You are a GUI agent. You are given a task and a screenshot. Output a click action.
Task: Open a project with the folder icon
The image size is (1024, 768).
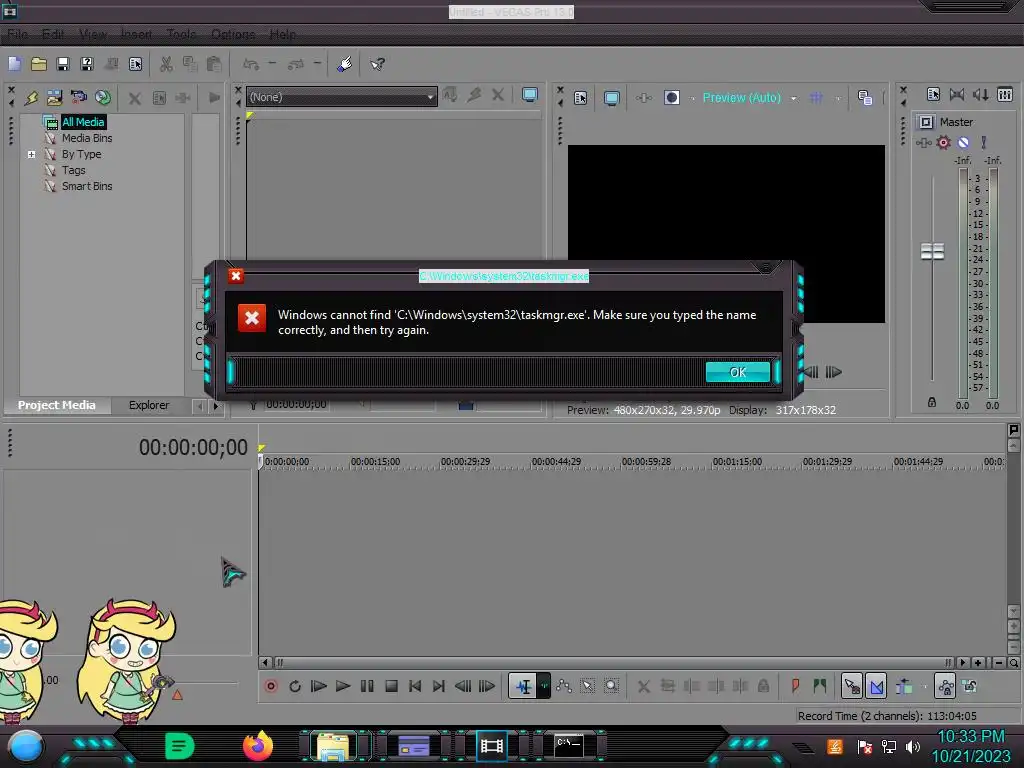39,64
